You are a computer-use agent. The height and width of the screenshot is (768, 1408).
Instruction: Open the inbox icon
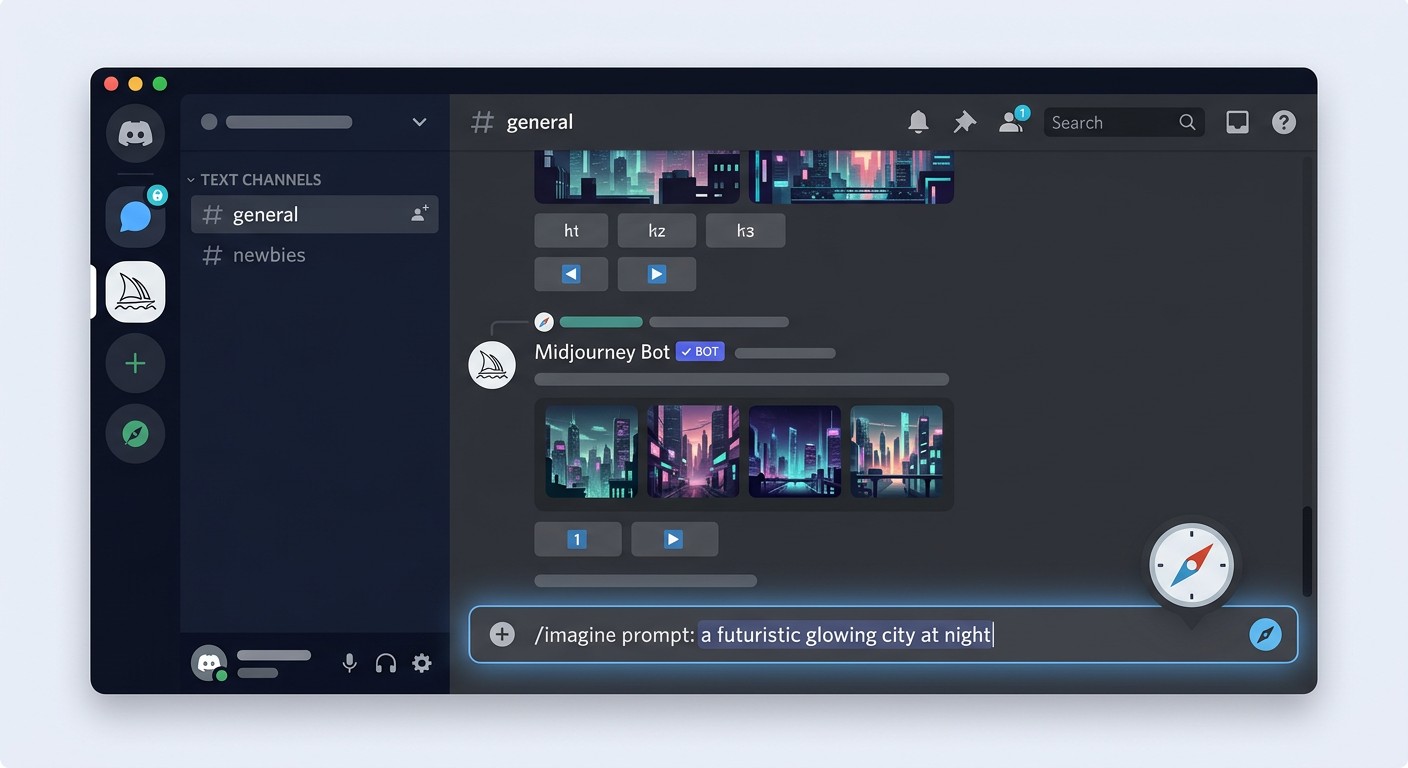click(x=1237, y=122)
